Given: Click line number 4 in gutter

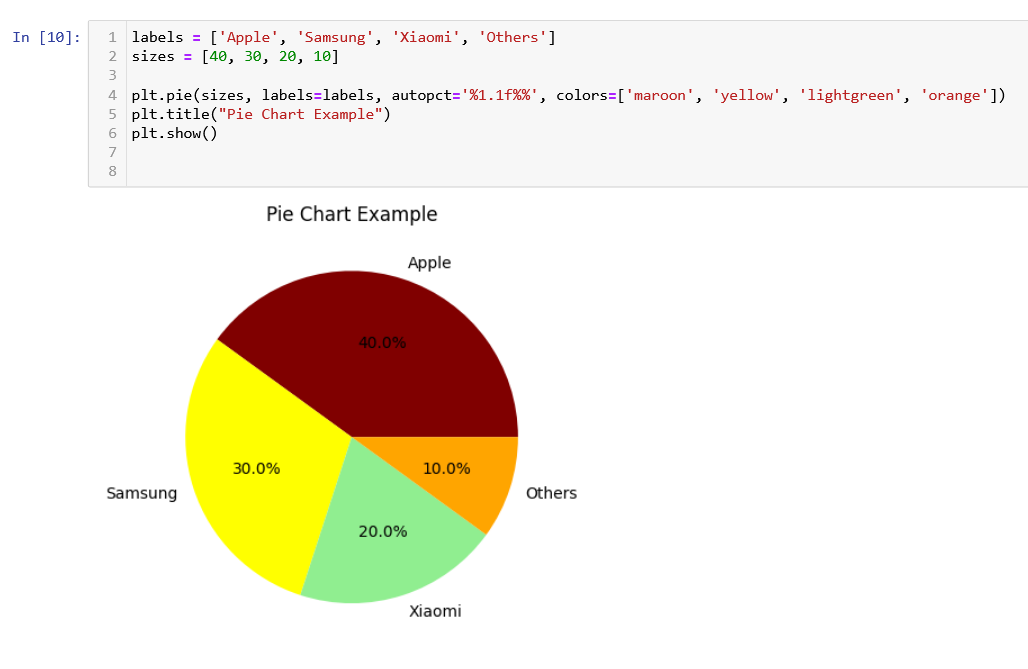Looking at the screenshot, I should pos(112,95).
